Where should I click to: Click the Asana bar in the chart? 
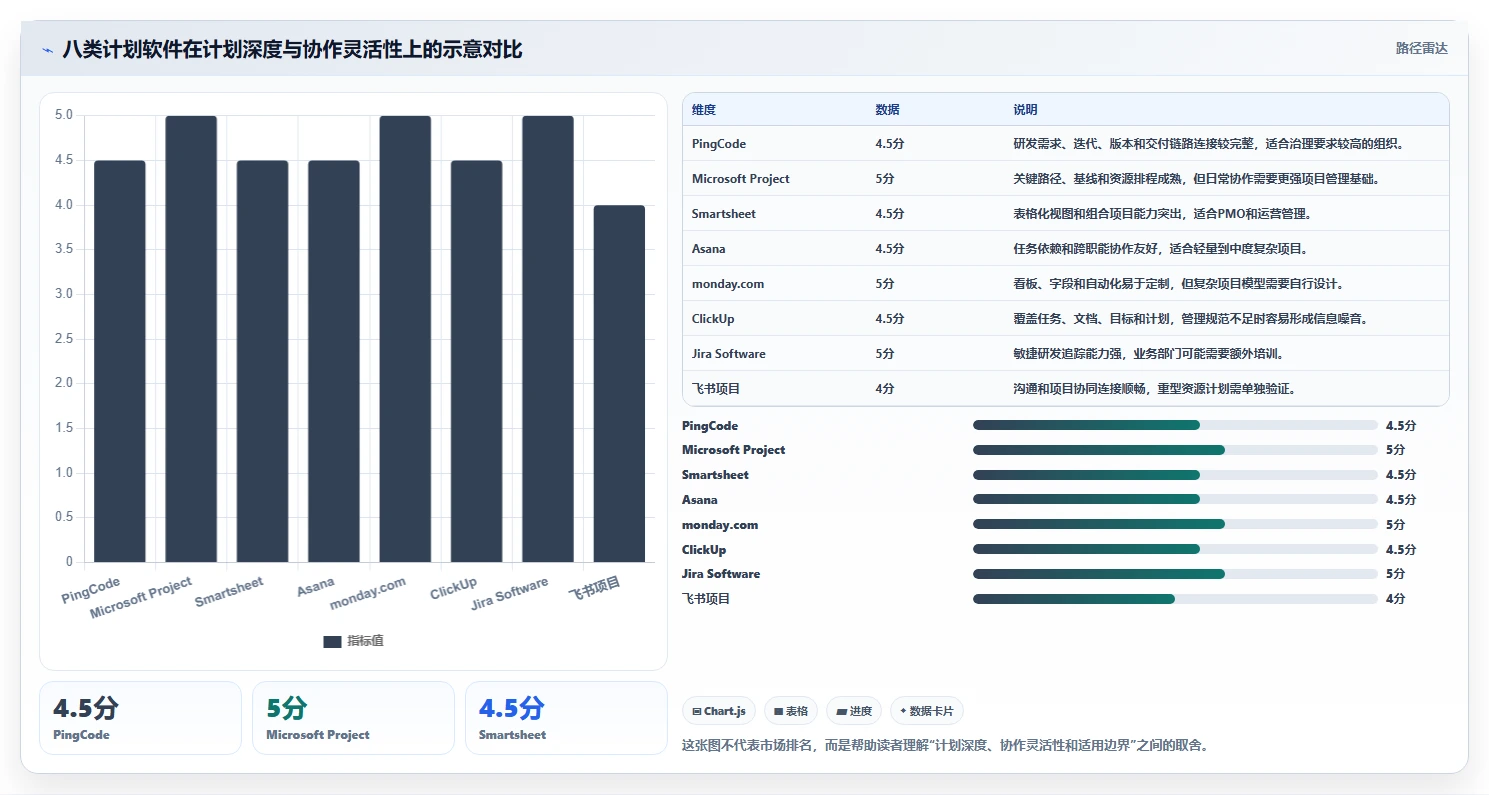pos(334,361)
